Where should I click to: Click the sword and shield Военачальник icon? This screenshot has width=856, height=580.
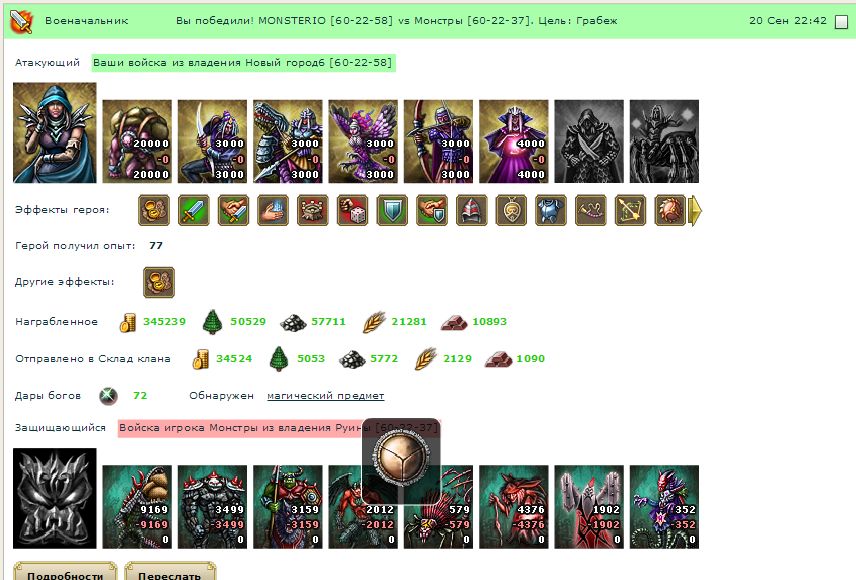click(21, 21)
